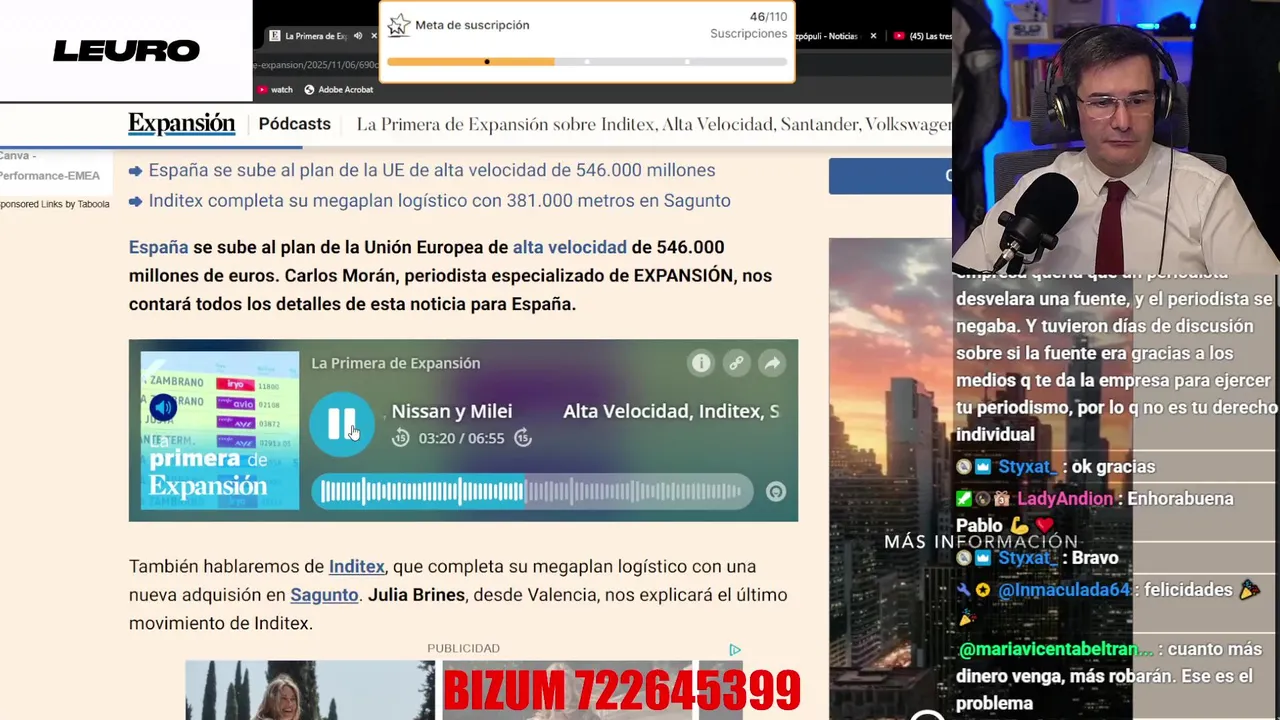Click the podcast cover art thumbnail
This screenshot has height=720, width=1280.
220,430
